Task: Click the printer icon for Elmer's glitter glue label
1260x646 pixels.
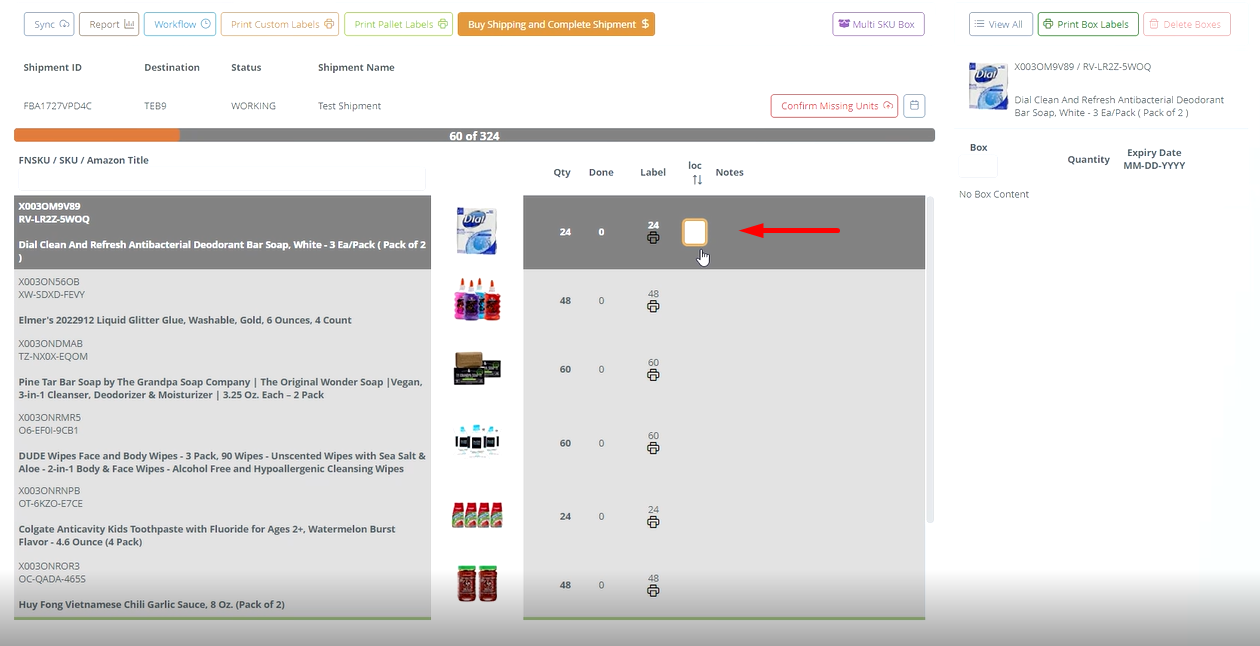Action: pyautogui.click(x=653, y=307)
